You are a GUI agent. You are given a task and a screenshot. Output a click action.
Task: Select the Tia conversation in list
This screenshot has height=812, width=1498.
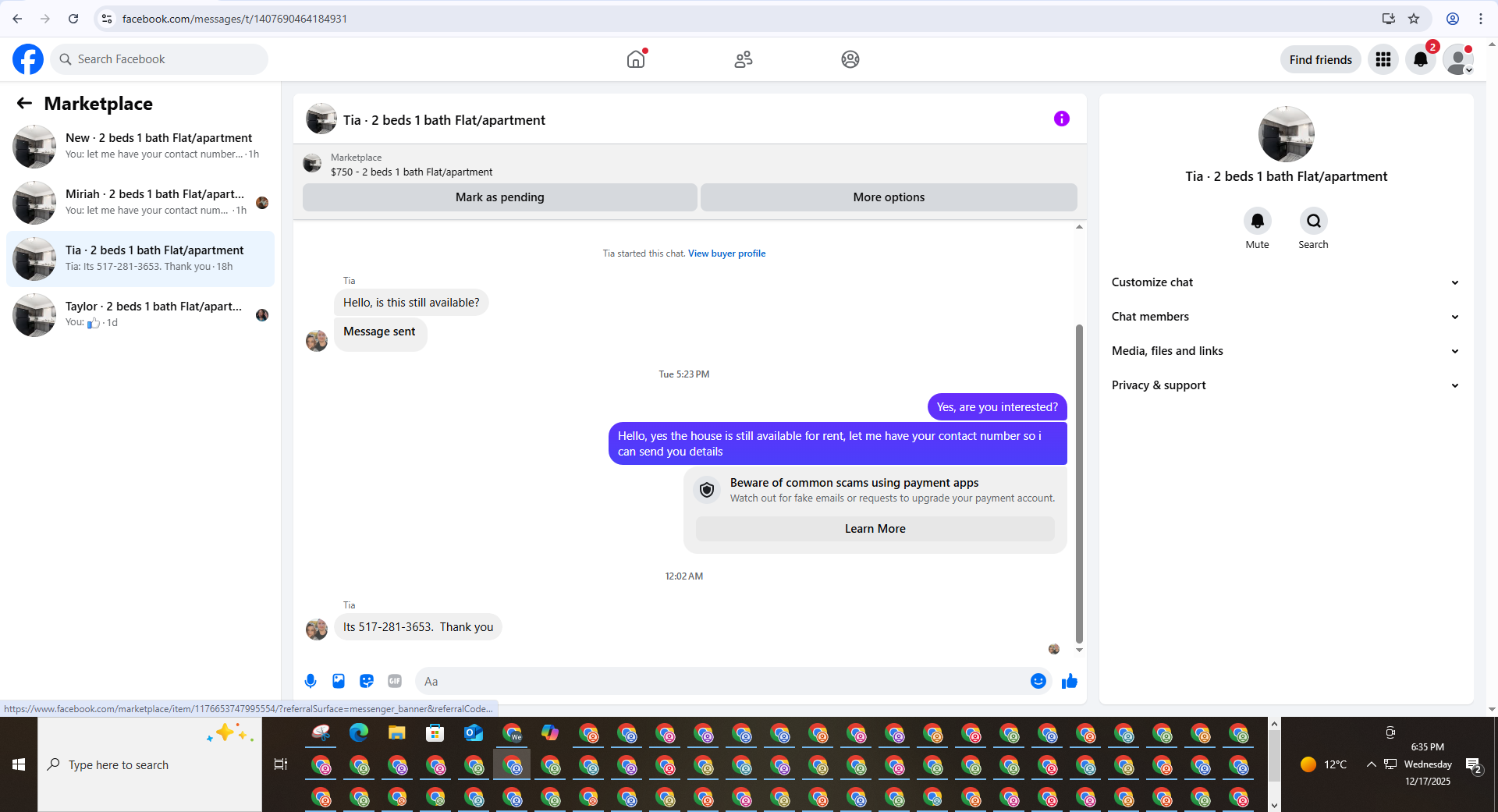pyautogui.click(x=140, y=259)
